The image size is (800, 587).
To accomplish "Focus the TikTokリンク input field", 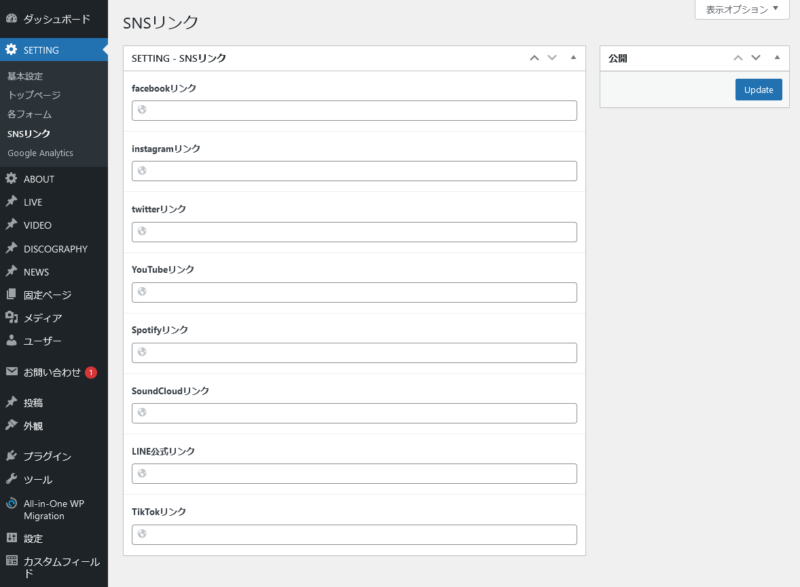I will pos(354,535).
